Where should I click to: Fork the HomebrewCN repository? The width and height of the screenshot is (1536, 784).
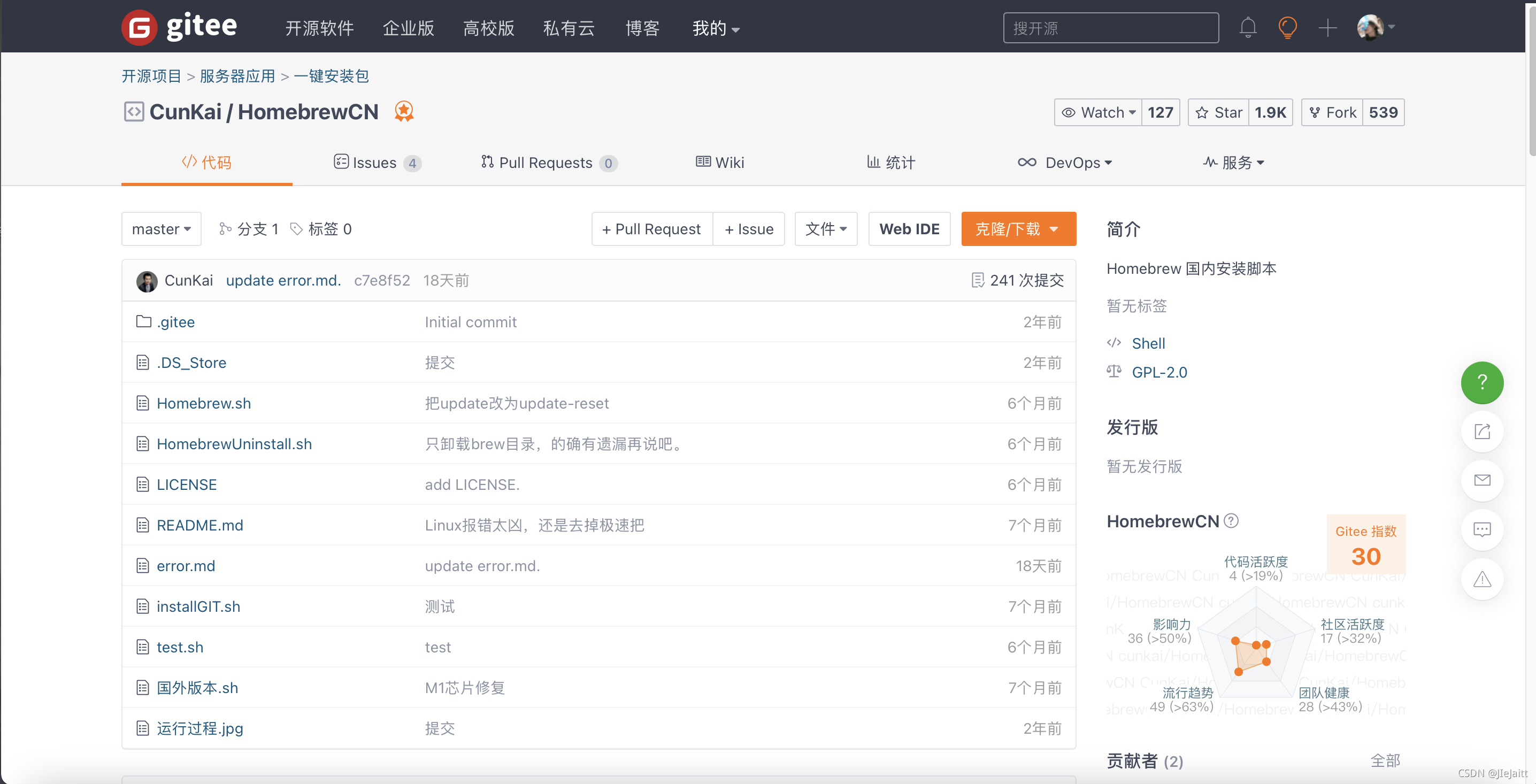1332,112
